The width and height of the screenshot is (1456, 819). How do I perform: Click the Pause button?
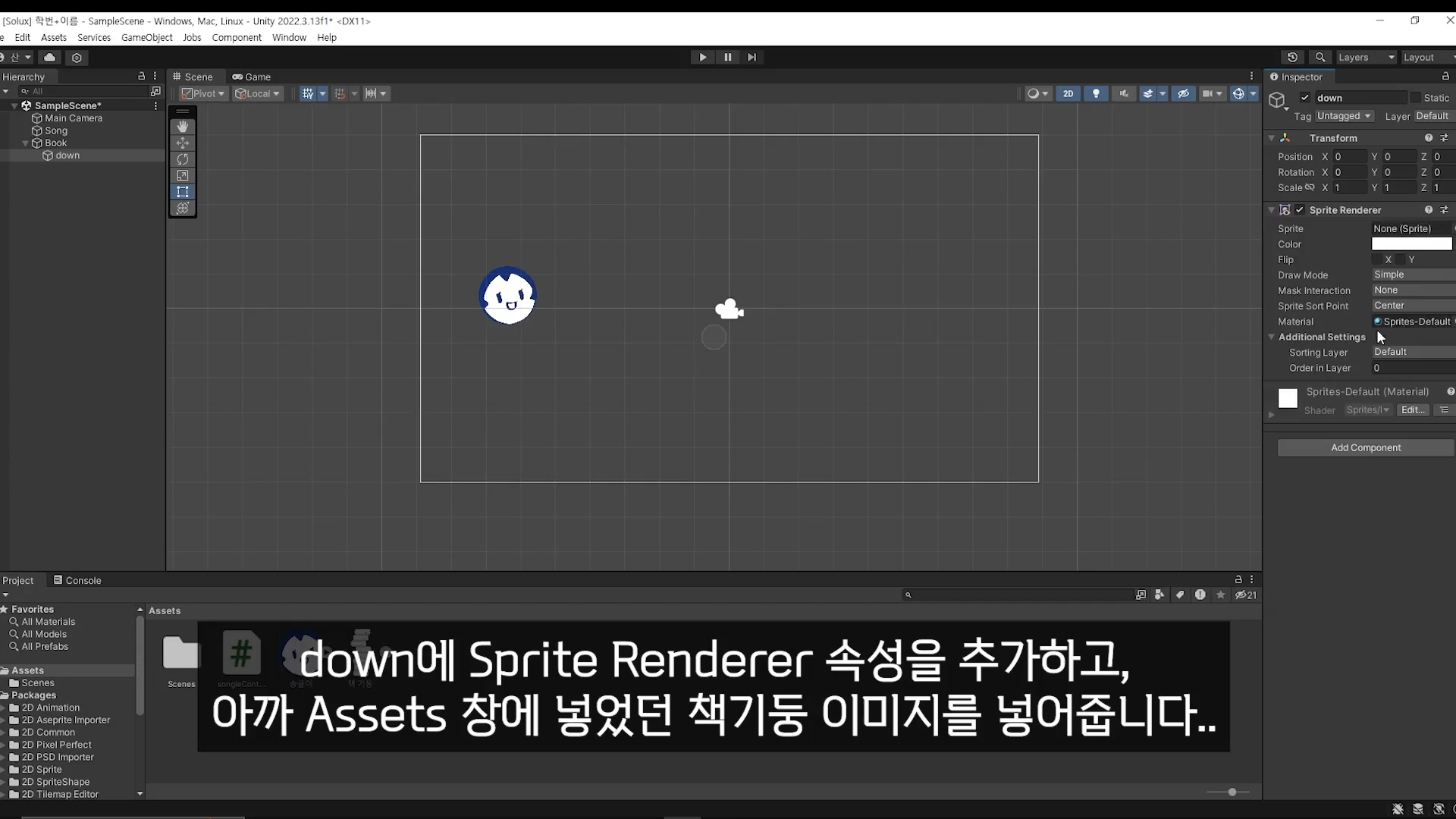[x=727, y=57]
